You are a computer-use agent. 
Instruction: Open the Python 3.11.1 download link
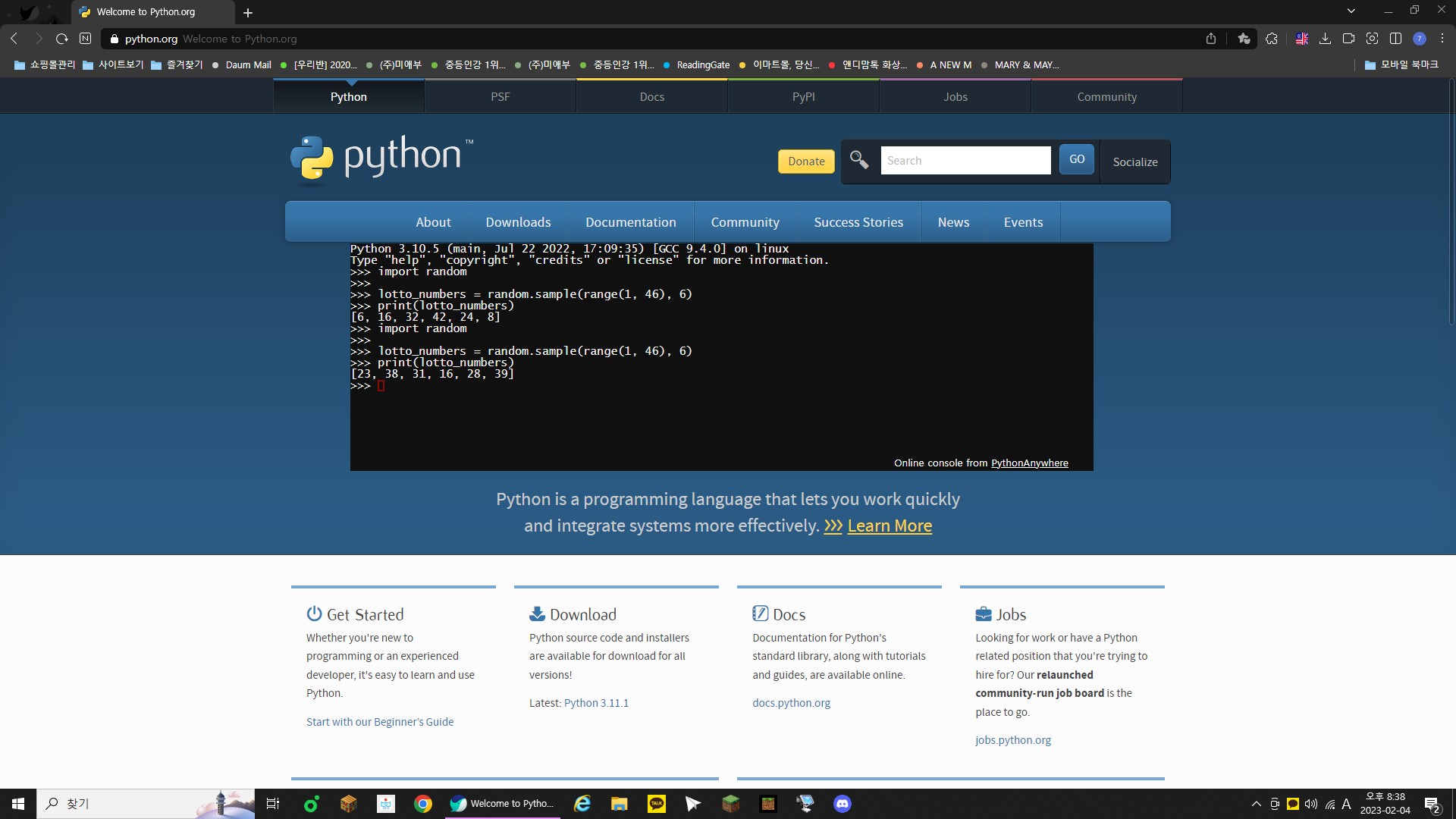click(x=596, y=703)
